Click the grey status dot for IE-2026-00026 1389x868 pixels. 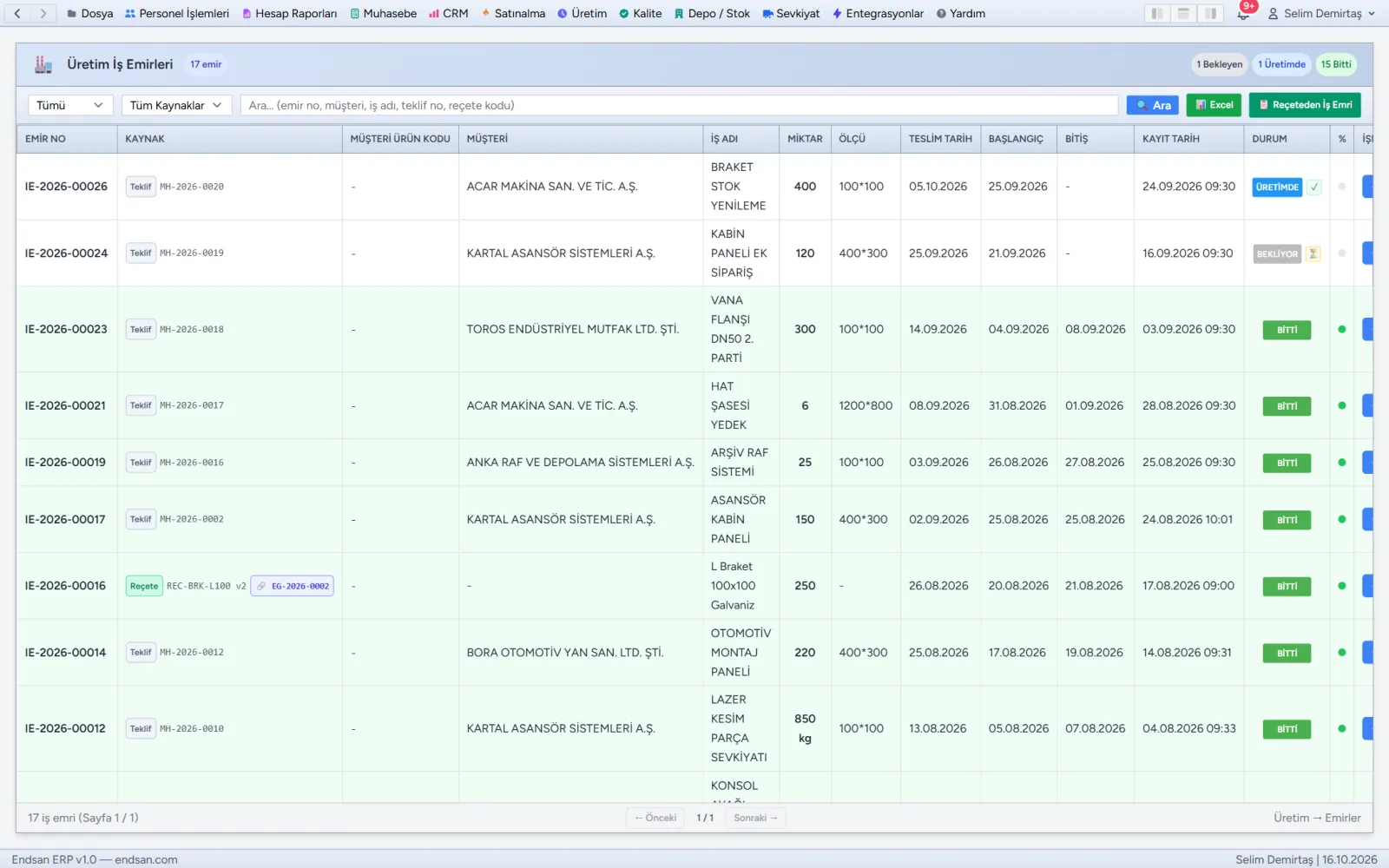[x=1342, y=187]
